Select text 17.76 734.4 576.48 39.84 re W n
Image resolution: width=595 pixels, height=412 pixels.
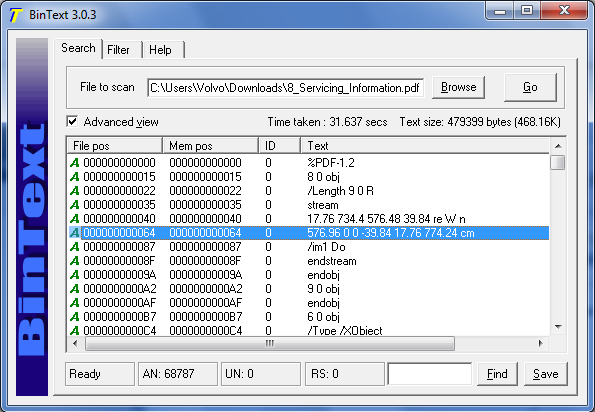(386, 219)
